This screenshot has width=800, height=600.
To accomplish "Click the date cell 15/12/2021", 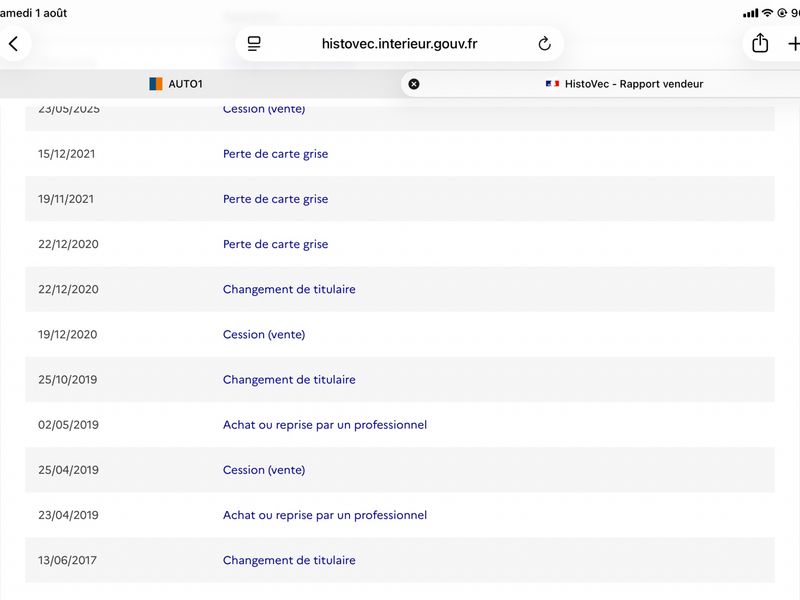I will [67, 154].
